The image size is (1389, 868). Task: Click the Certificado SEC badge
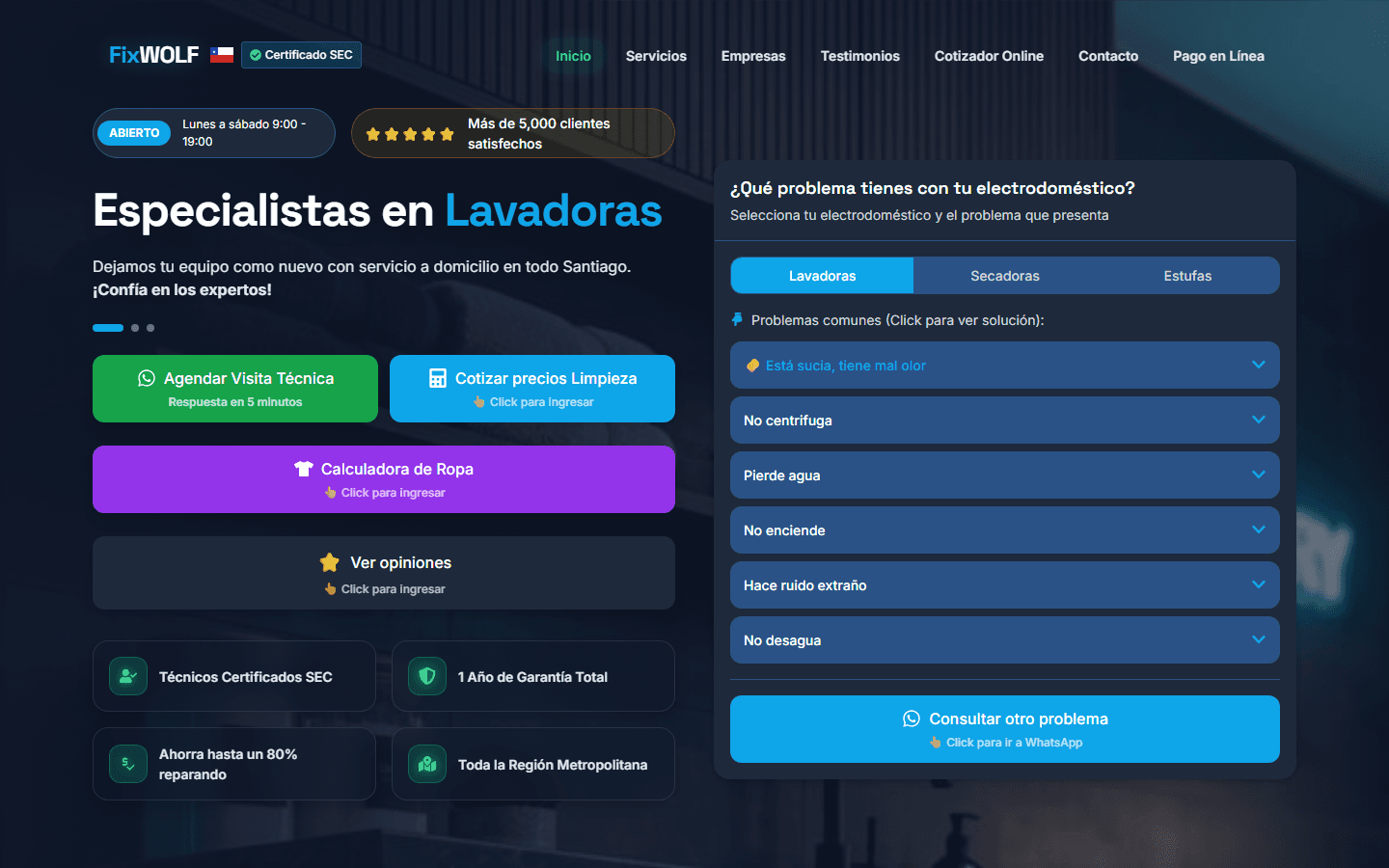click(x=301, y=55)
